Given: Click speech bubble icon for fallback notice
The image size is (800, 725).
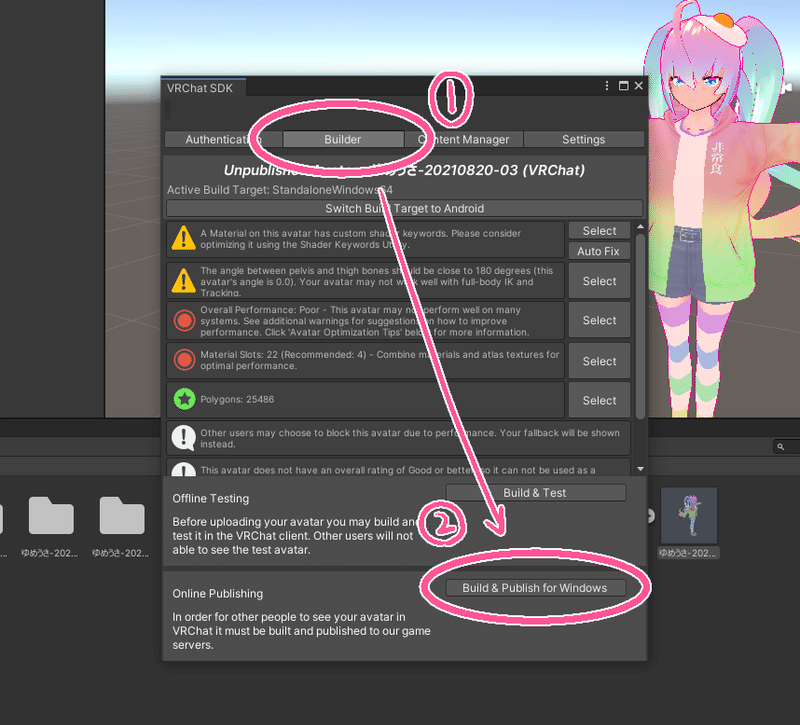Looking at the screenshot, I should tap(184, 438).
